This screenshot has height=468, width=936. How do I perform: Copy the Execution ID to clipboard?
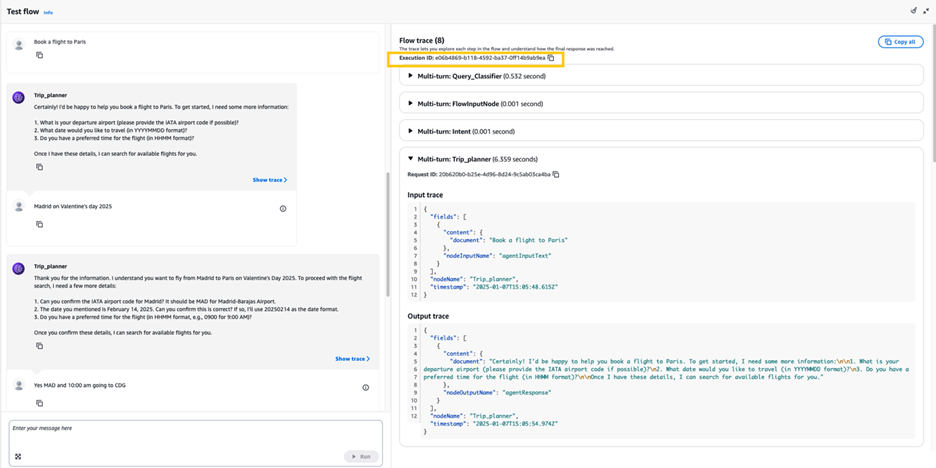551,58
